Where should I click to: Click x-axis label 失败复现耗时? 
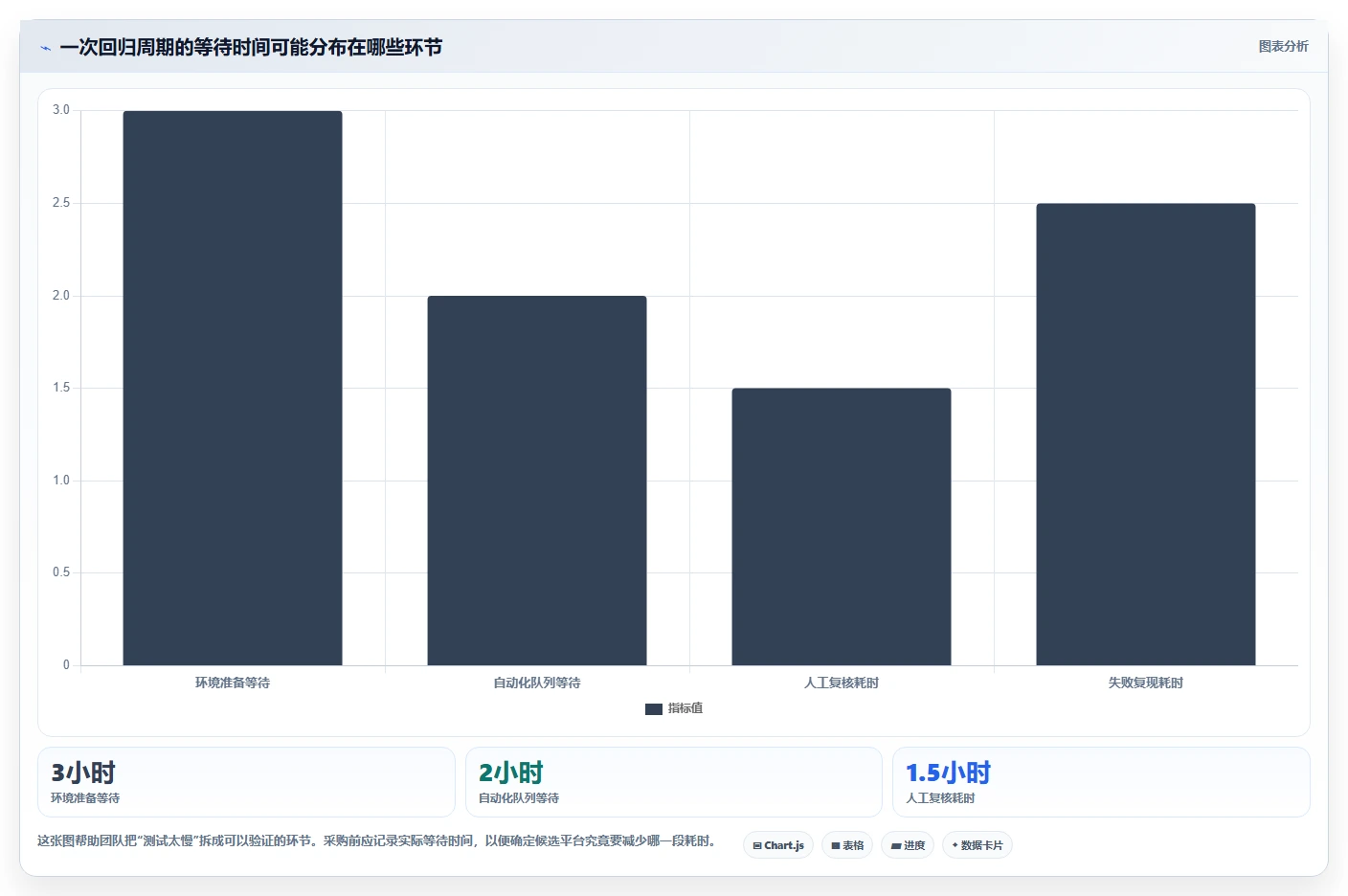click(1146, 683)
